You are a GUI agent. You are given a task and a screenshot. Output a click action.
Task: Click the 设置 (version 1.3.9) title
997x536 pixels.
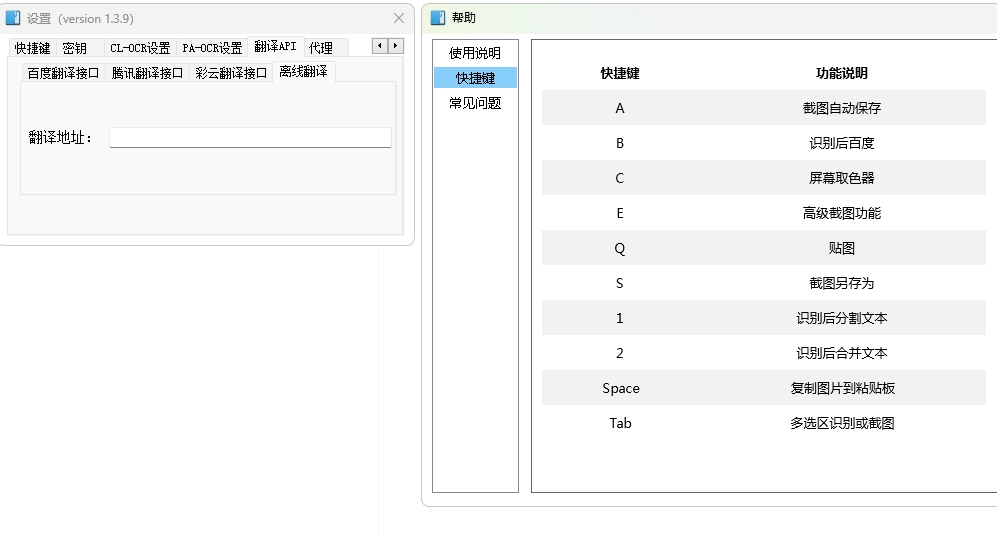pos(80,18)
